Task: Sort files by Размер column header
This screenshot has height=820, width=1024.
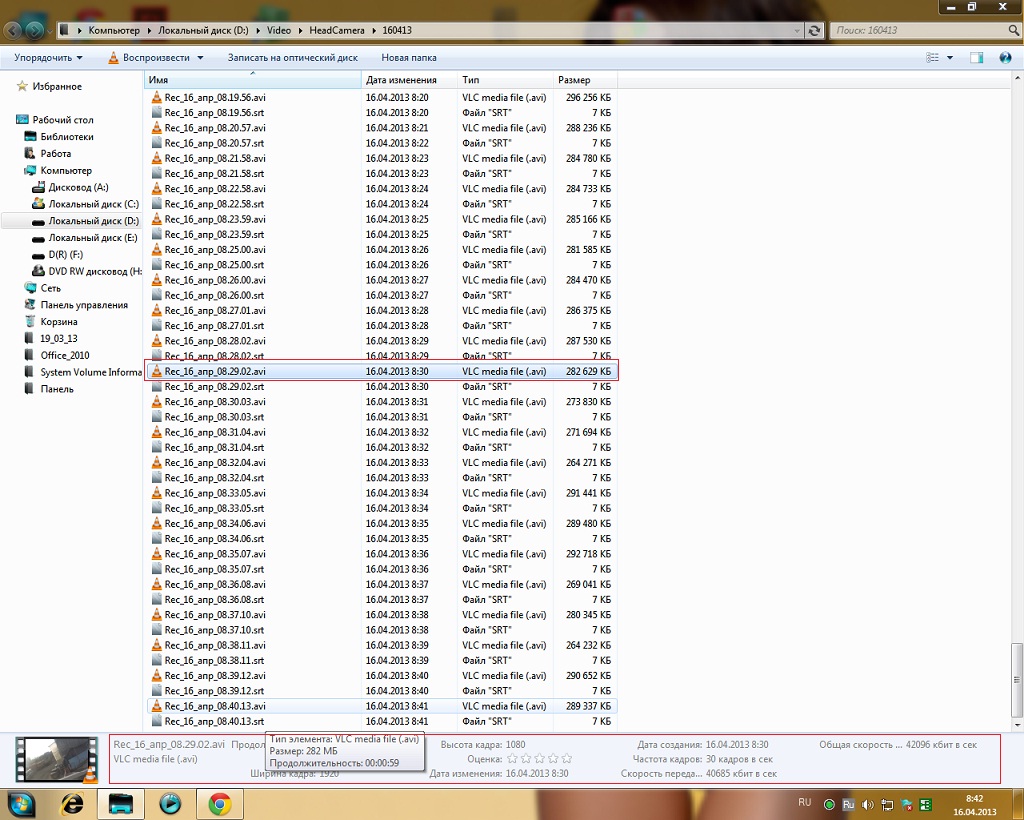Action: click(x=574, y=80)
